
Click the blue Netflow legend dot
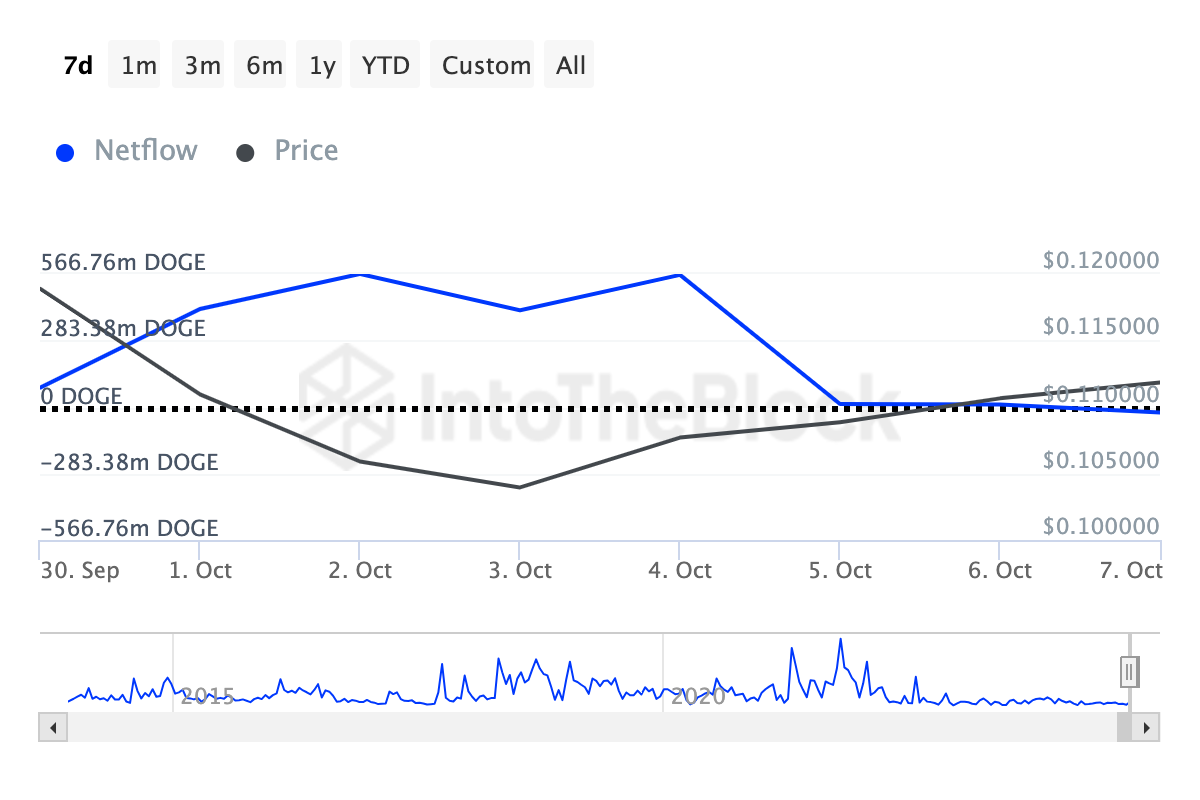(x=66, y=153)
